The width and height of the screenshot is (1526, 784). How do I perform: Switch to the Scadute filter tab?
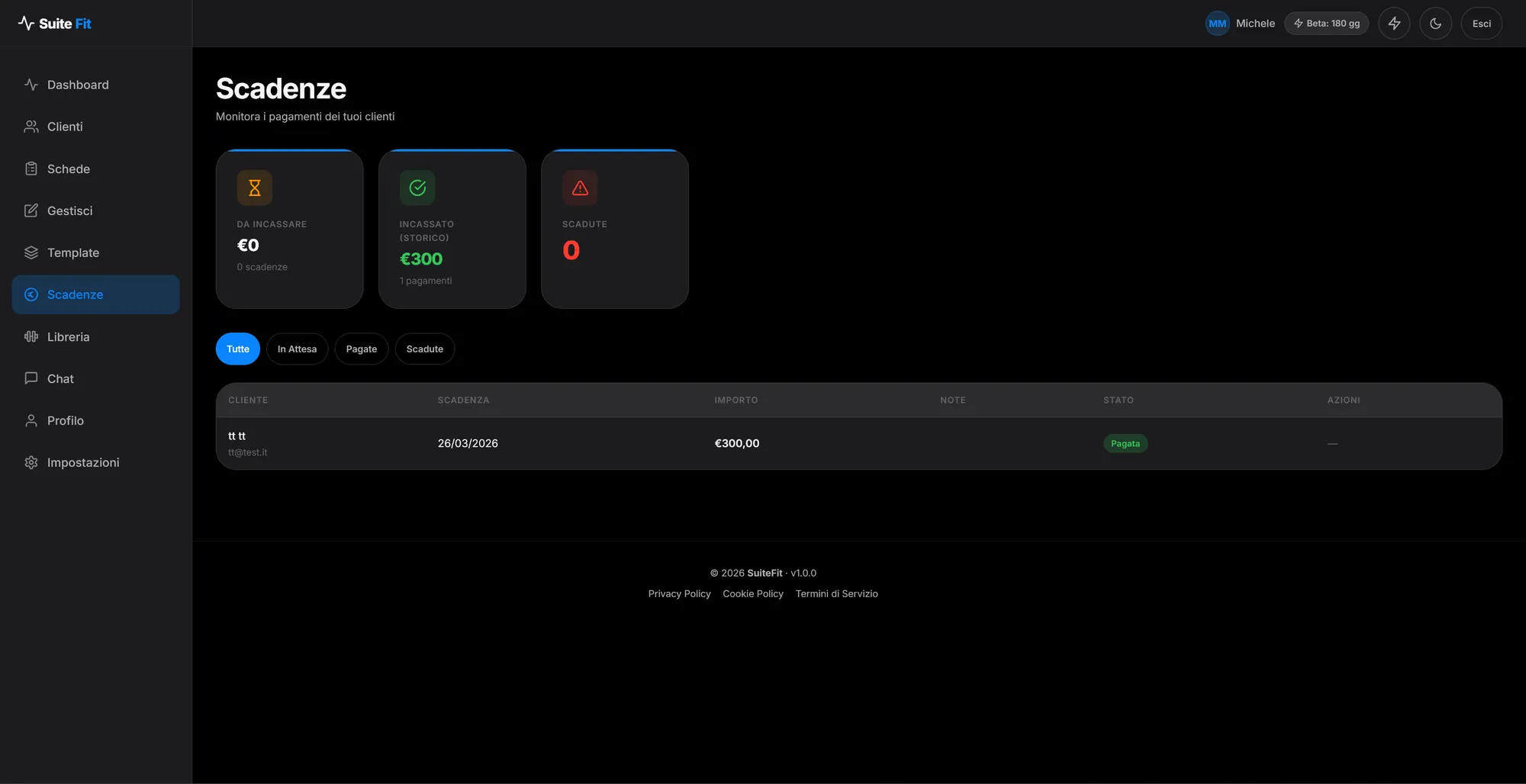tap(425, 349)
